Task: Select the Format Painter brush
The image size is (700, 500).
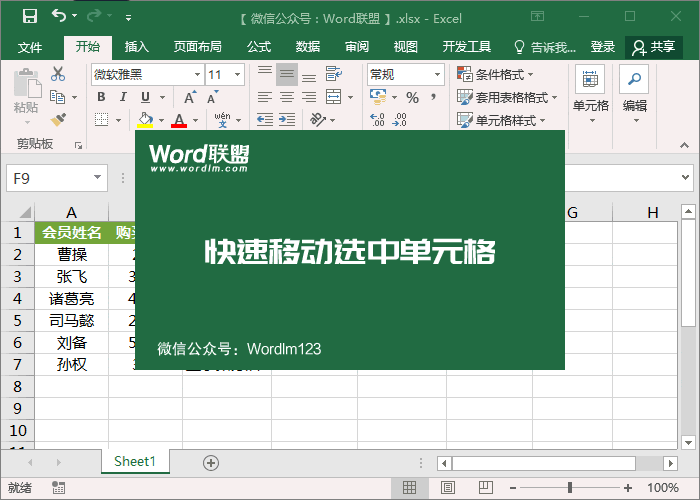Action: [x=58, y=120]
